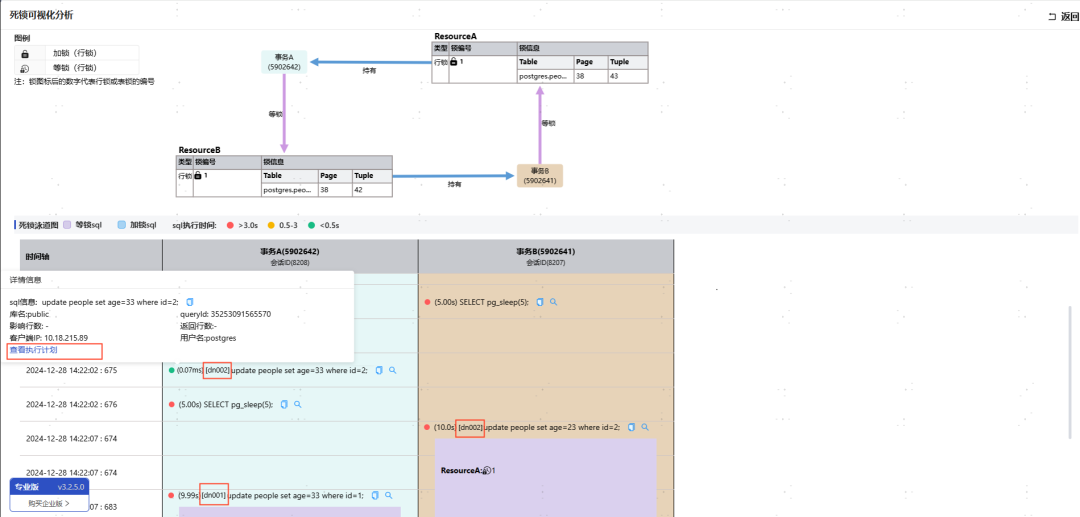The image size is (1080, 517).
Task: Click postgres.peo... table cell in ResourceB
Action: (x=289, y=189)
